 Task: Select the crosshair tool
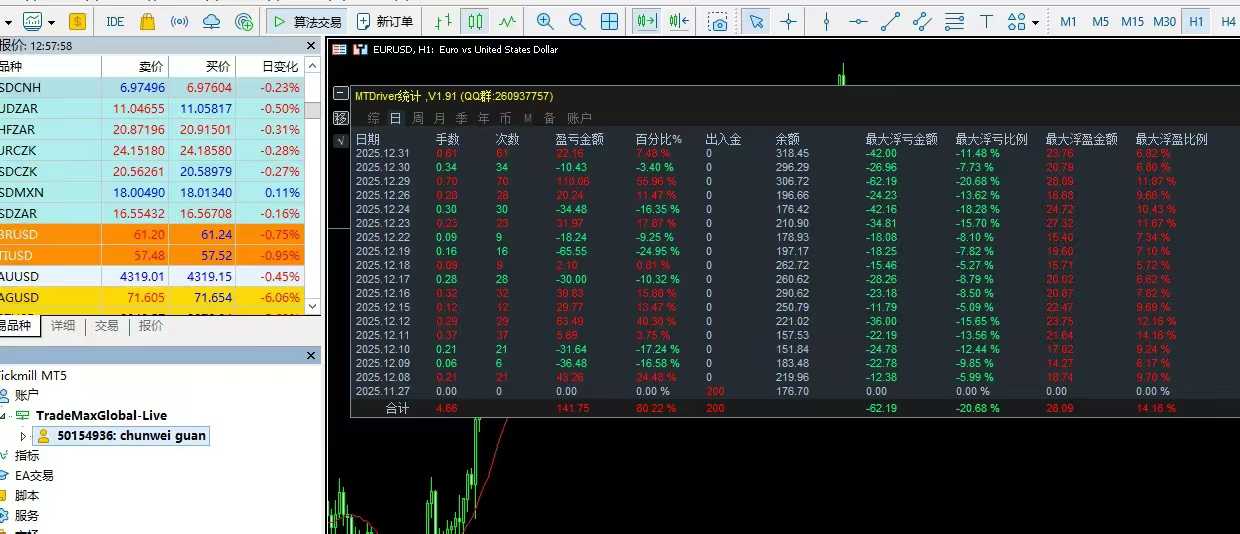[789, 21]
